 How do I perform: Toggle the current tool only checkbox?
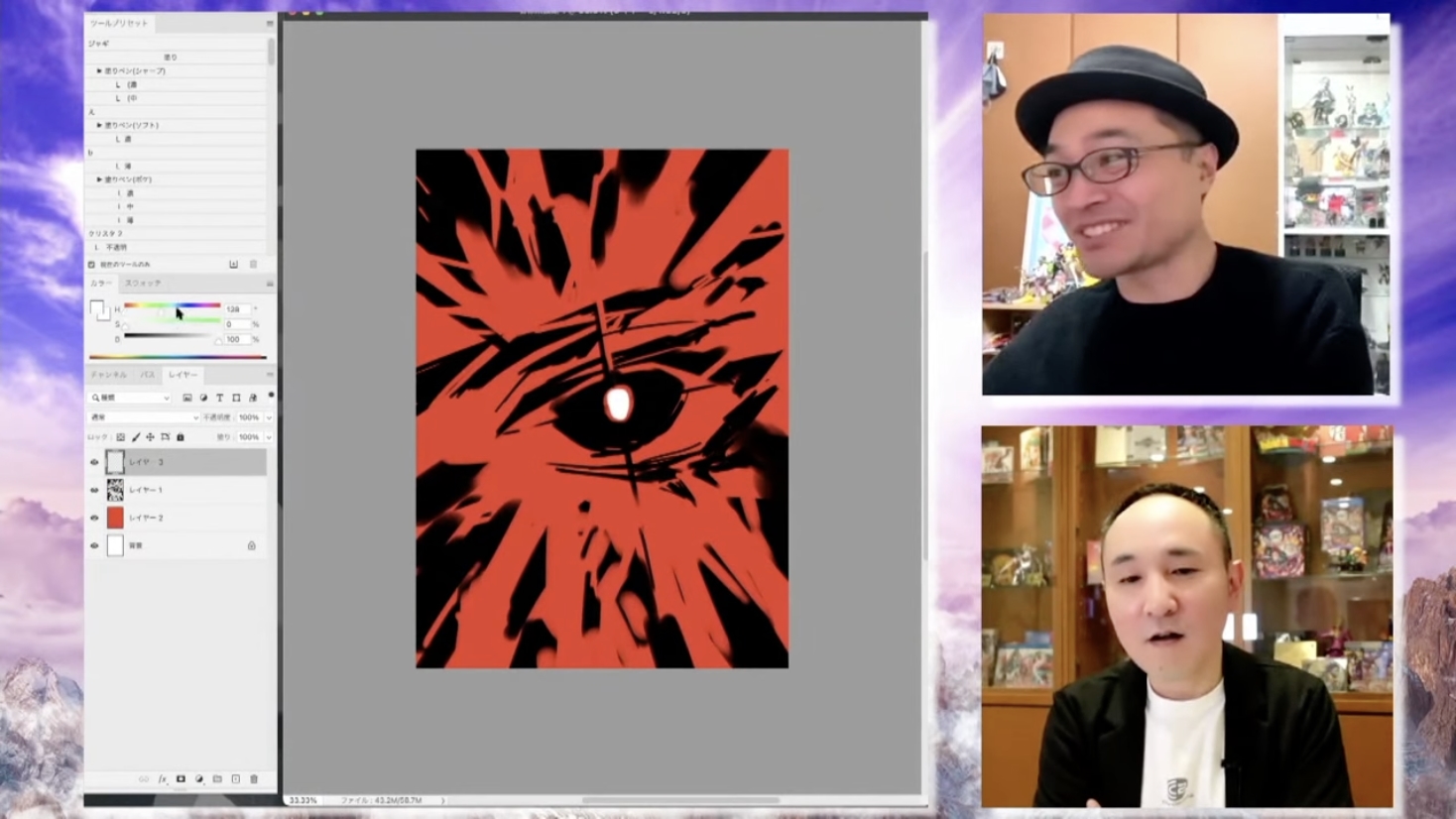(x=92, y=265)
